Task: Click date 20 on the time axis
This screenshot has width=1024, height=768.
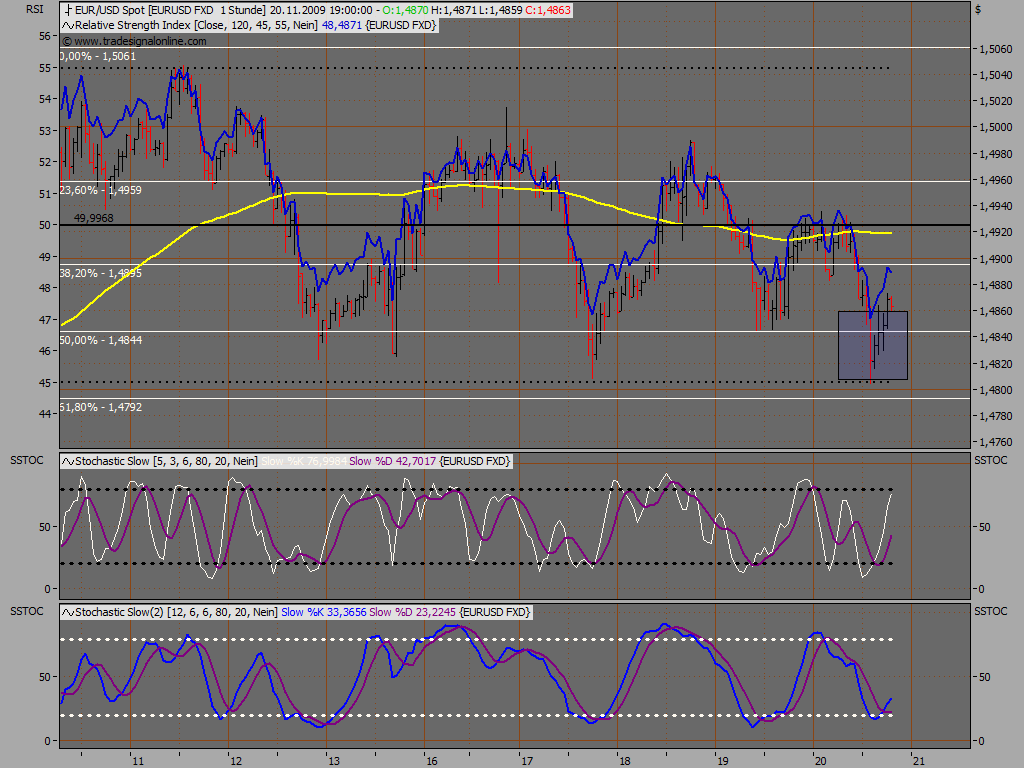Action: 820,761
